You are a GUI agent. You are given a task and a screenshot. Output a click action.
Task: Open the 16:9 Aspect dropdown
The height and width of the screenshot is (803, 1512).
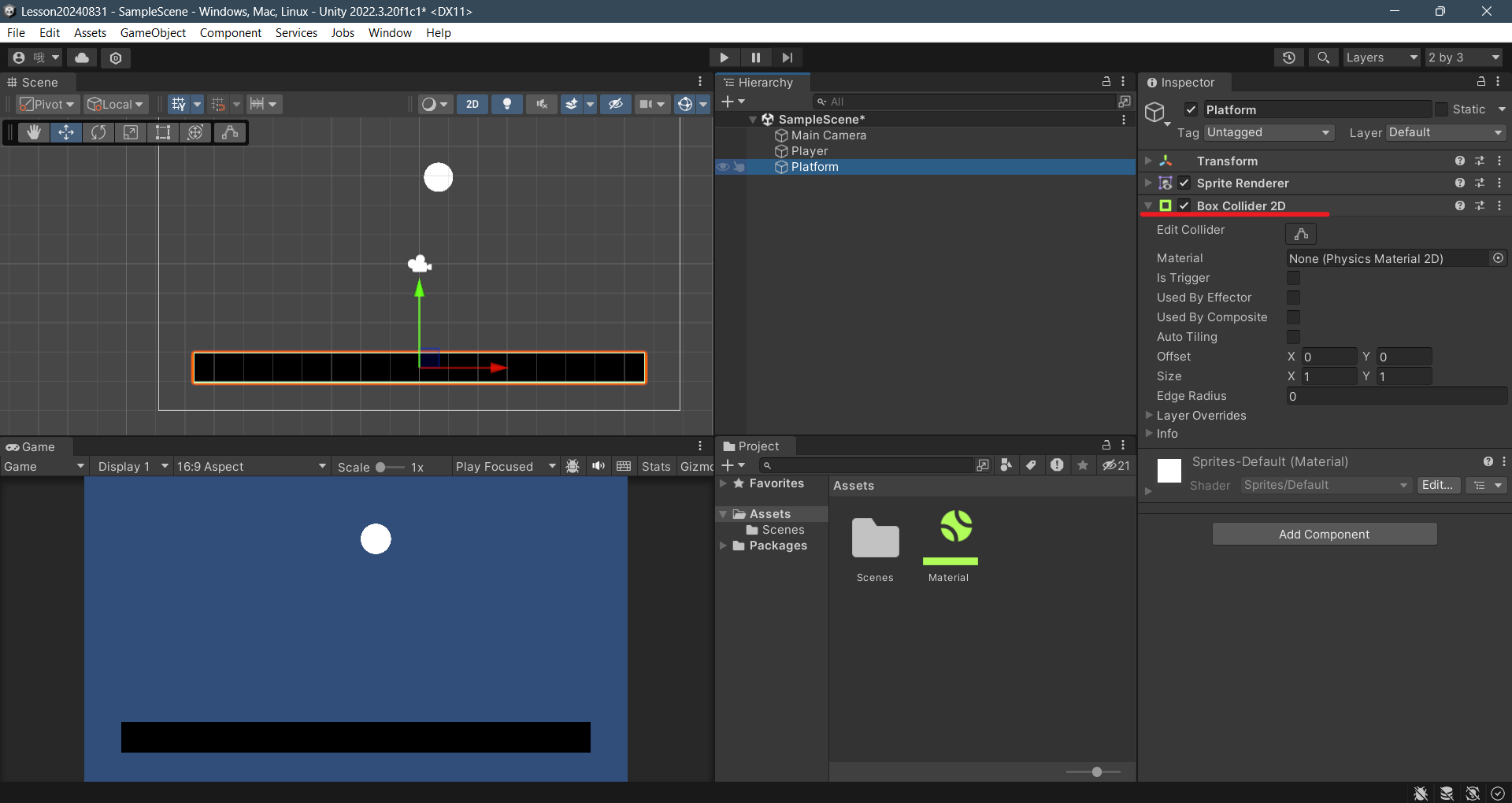(250, 466)
